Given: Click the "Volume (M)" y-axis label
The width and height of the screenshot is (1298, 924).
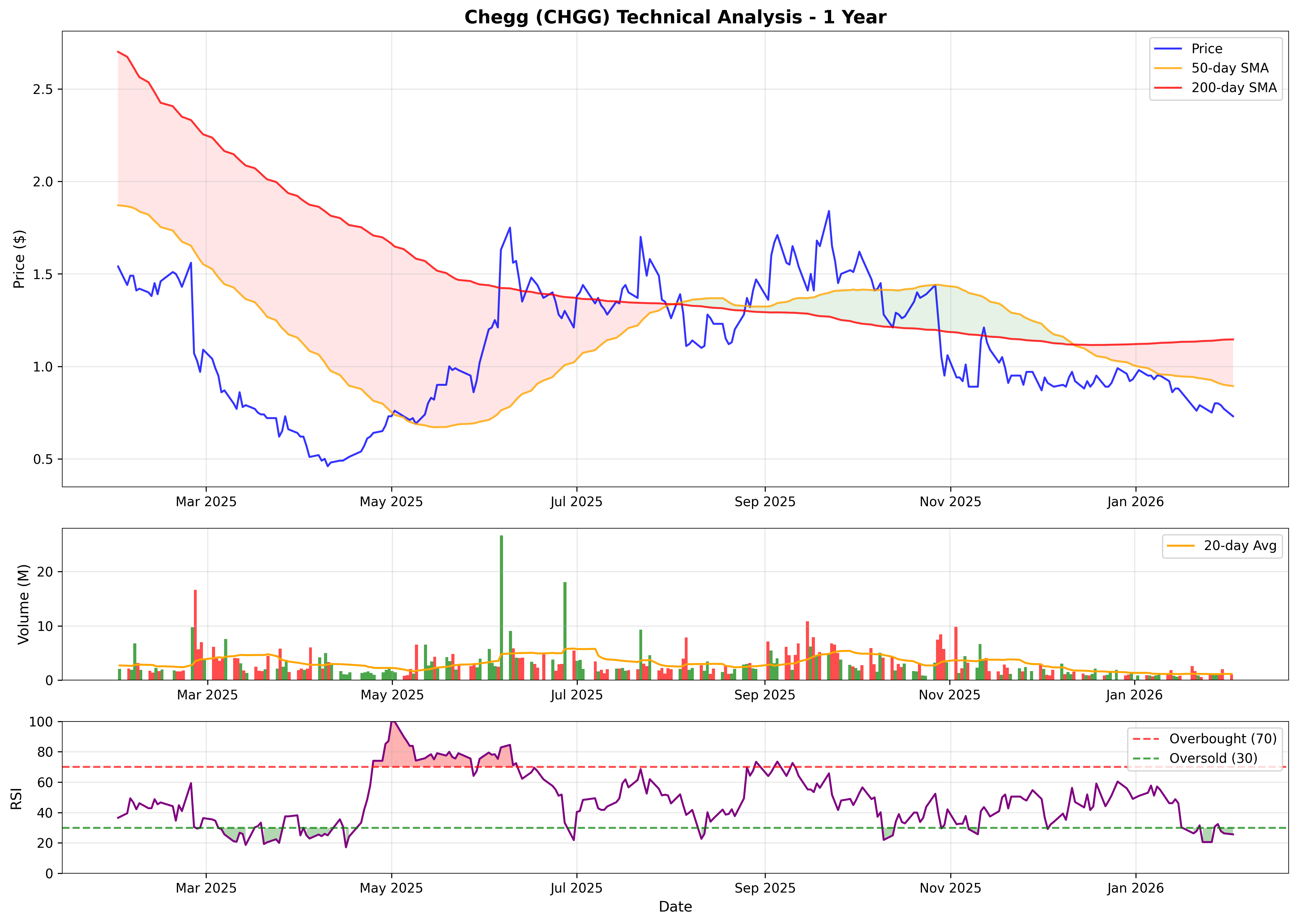Looking at the screenshot, I should tap(23, 604).
